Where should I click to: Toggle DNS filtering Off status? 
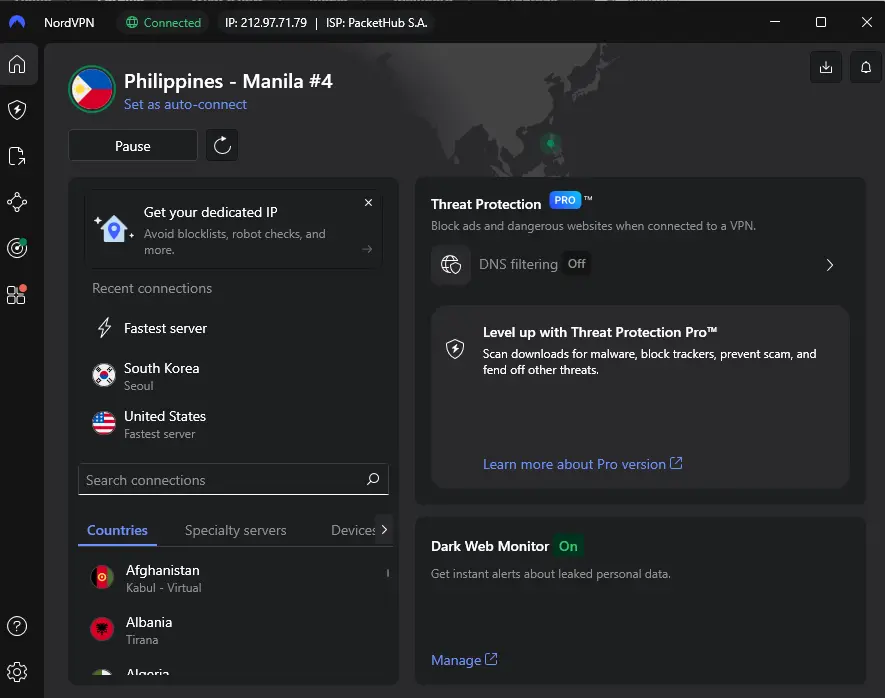pyautogui.click(x=576, y=264)
